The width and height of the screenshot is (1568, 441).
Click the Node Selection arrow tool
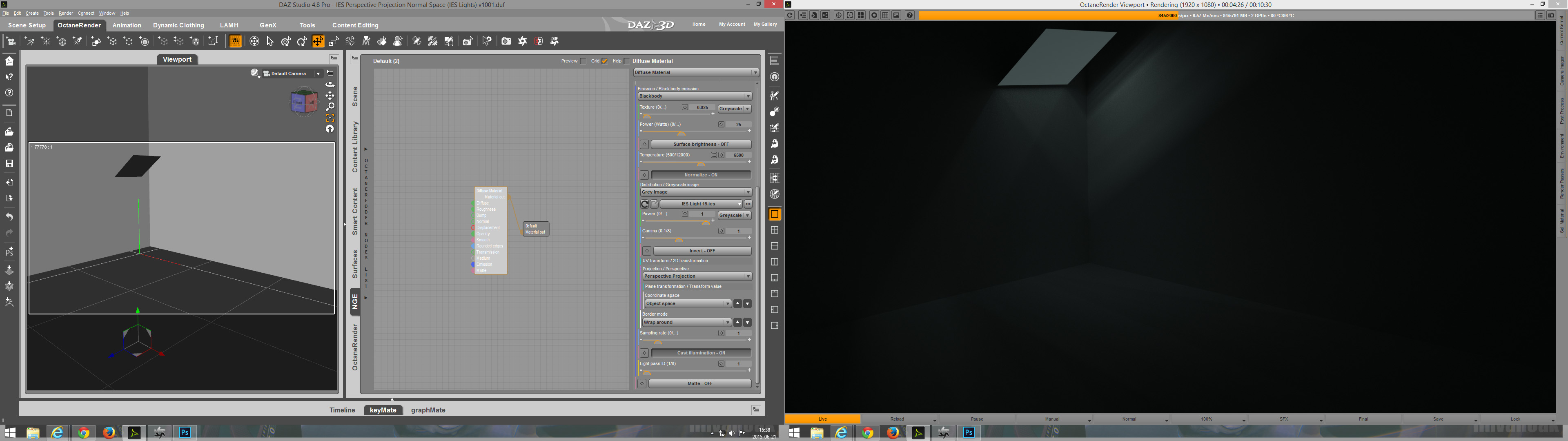(x=270, y=41)
